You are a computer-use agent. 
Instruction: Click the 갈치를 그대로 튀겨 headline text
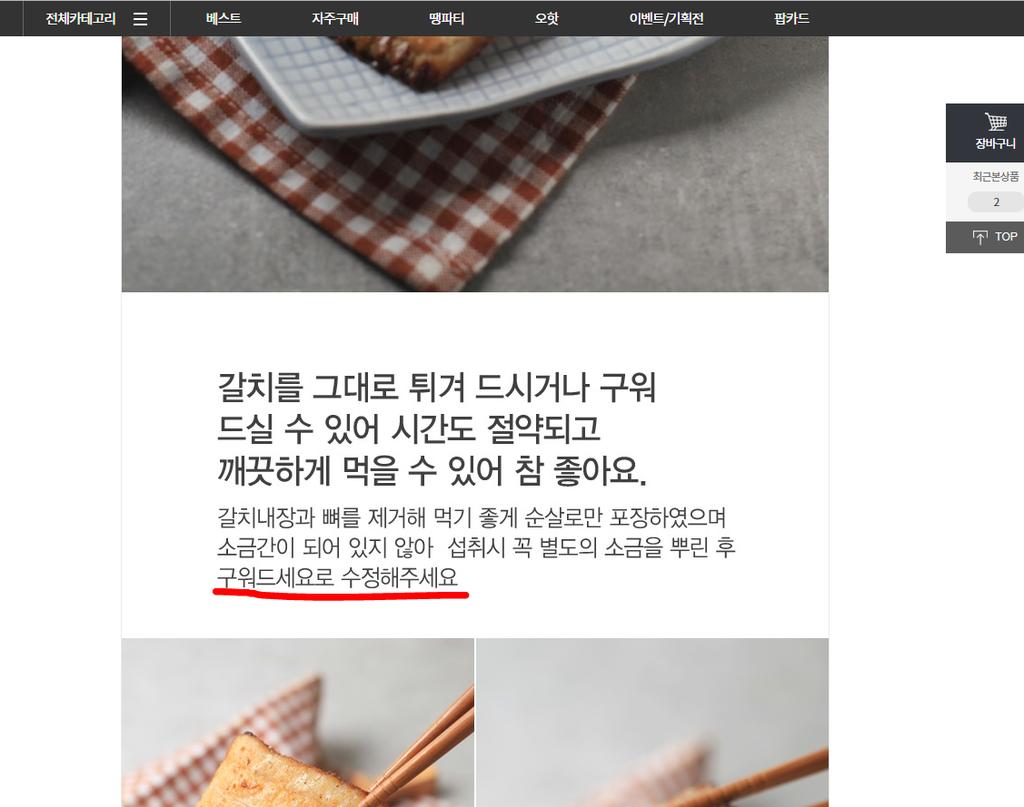pos(436,428)
